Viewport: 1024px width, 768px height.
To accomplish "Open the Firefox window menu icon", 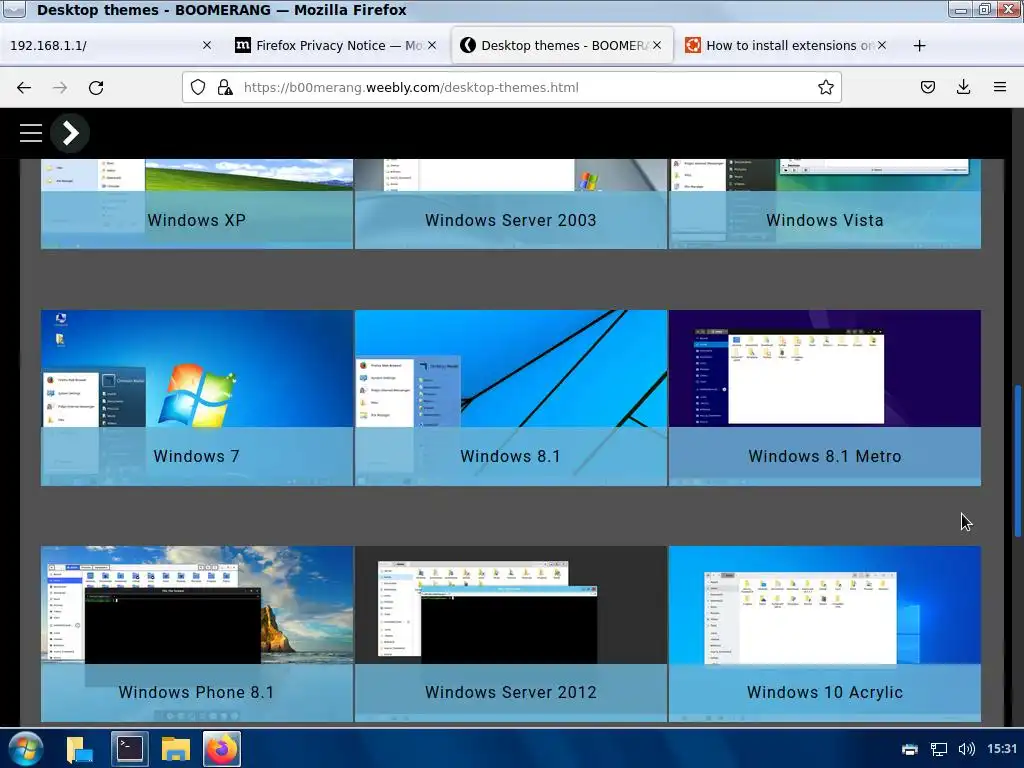I will tap(14, 9).
